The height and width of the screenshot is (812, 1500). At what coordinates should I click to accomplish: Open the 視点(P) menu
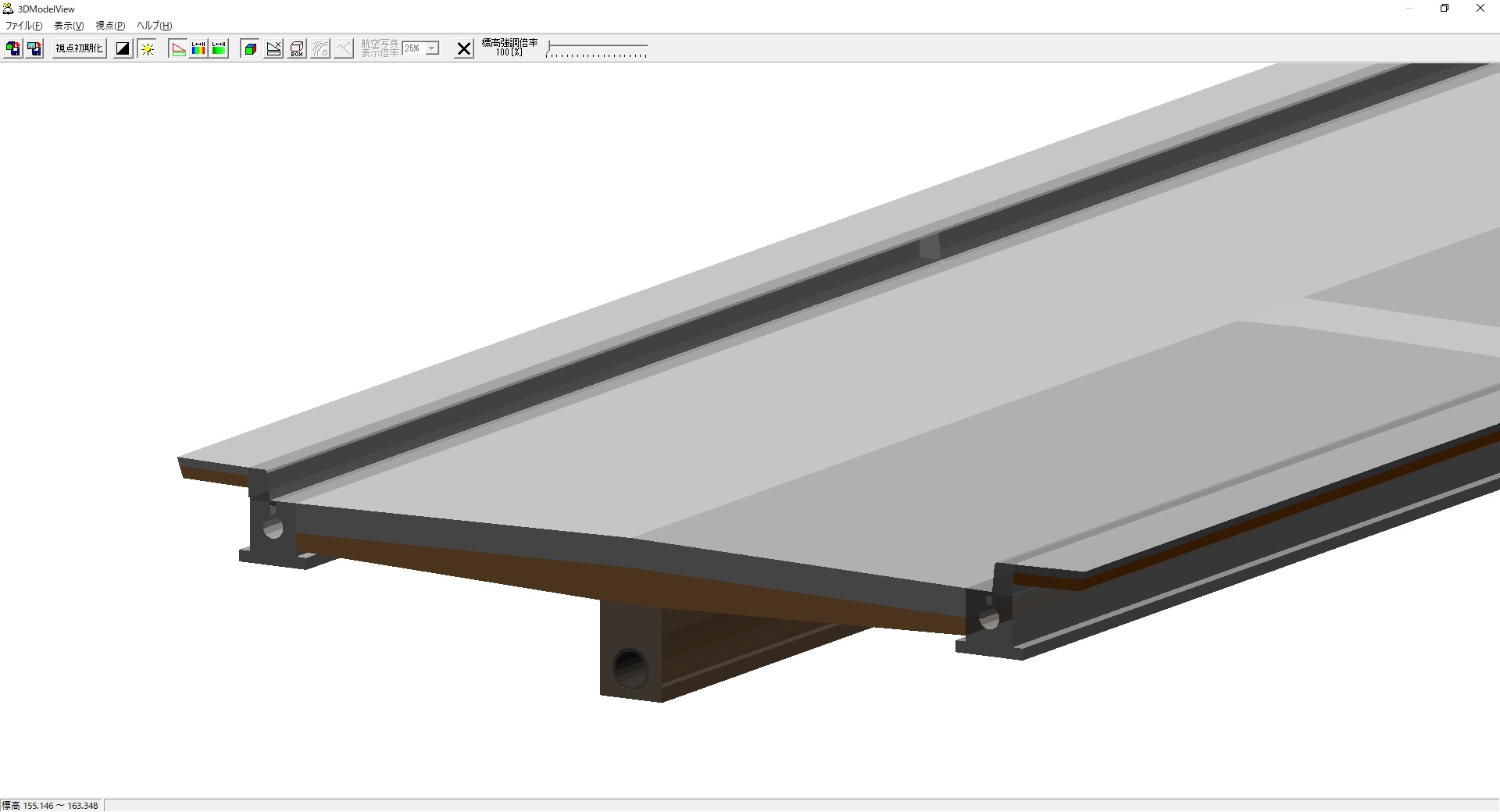110,26
